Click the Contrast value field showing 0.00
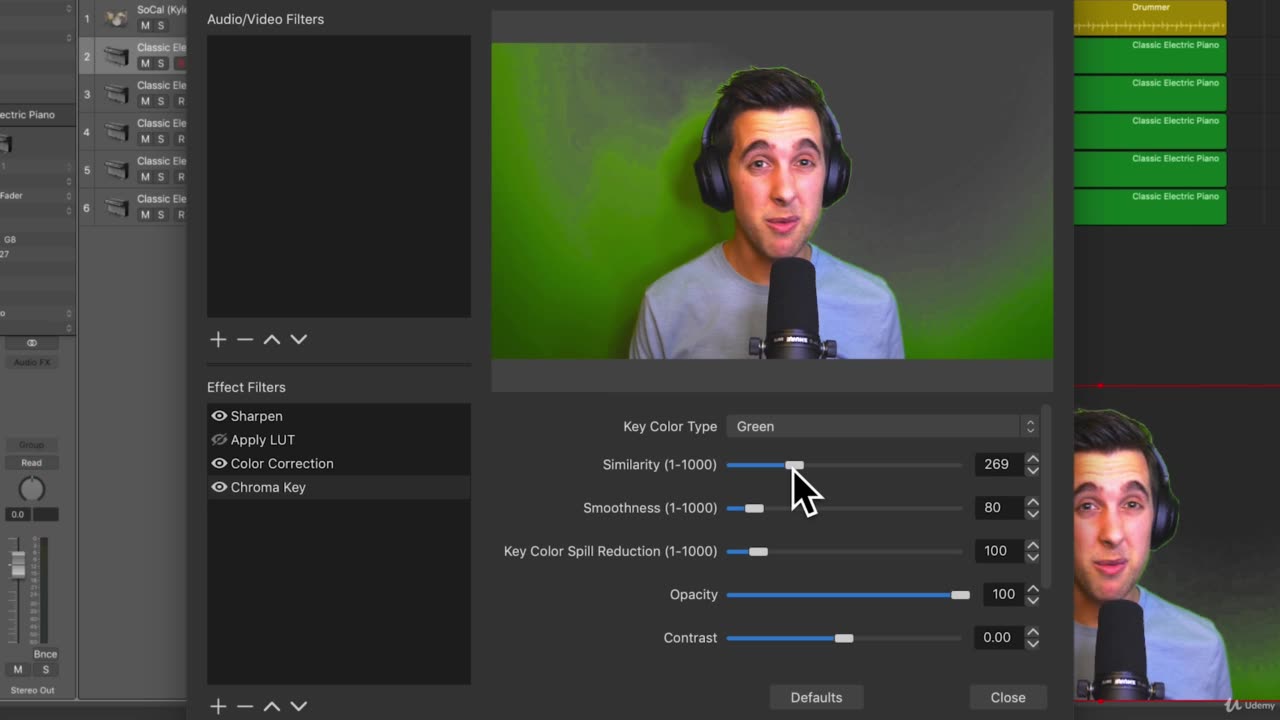This screenshot has height=720, width=1280. [998, 637]
